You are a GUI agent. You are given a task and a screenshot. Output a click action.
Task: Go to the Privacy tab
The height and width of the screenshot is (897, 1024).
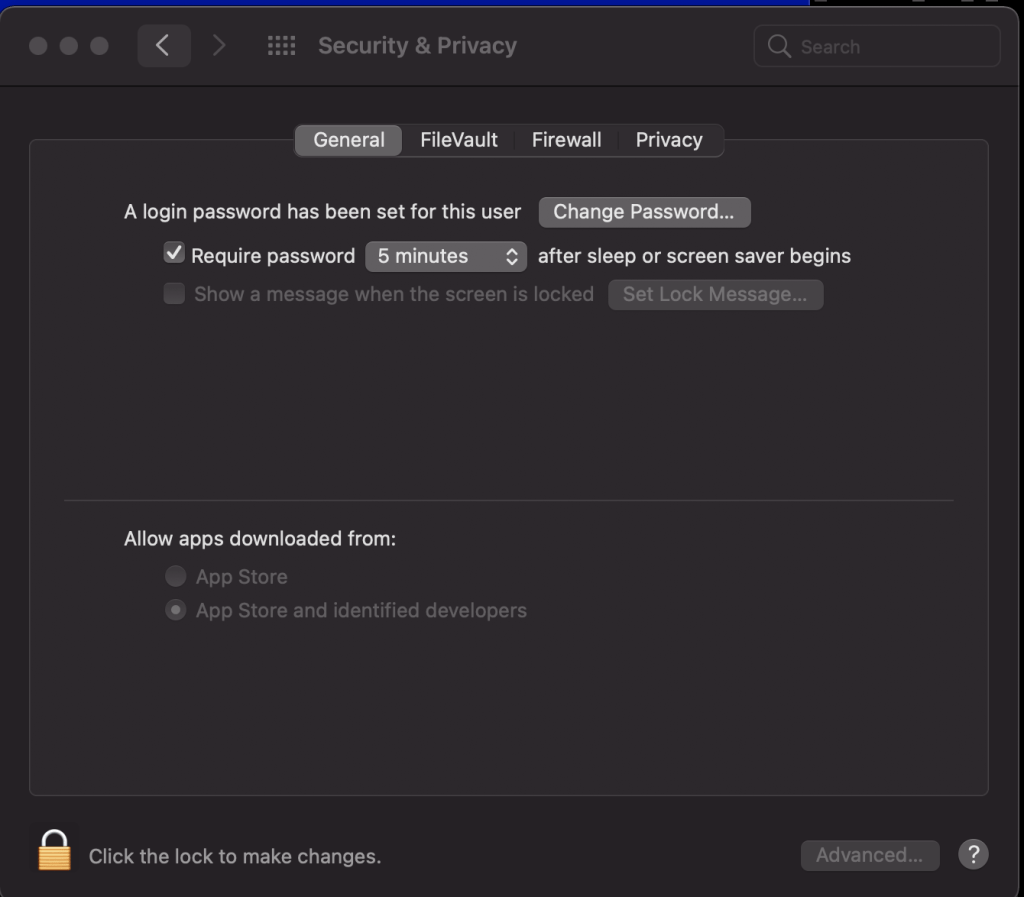(x=669, y=140)
